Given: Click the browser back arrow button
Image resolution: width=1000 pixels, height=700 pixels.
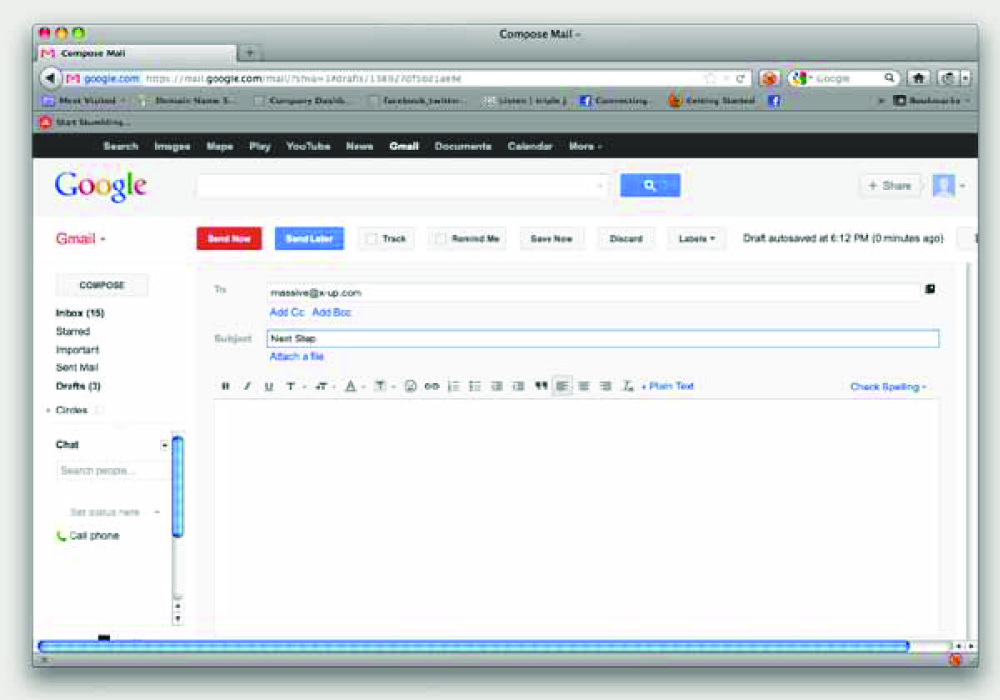Looking at the screenshot, I should (x=50, y=78).
